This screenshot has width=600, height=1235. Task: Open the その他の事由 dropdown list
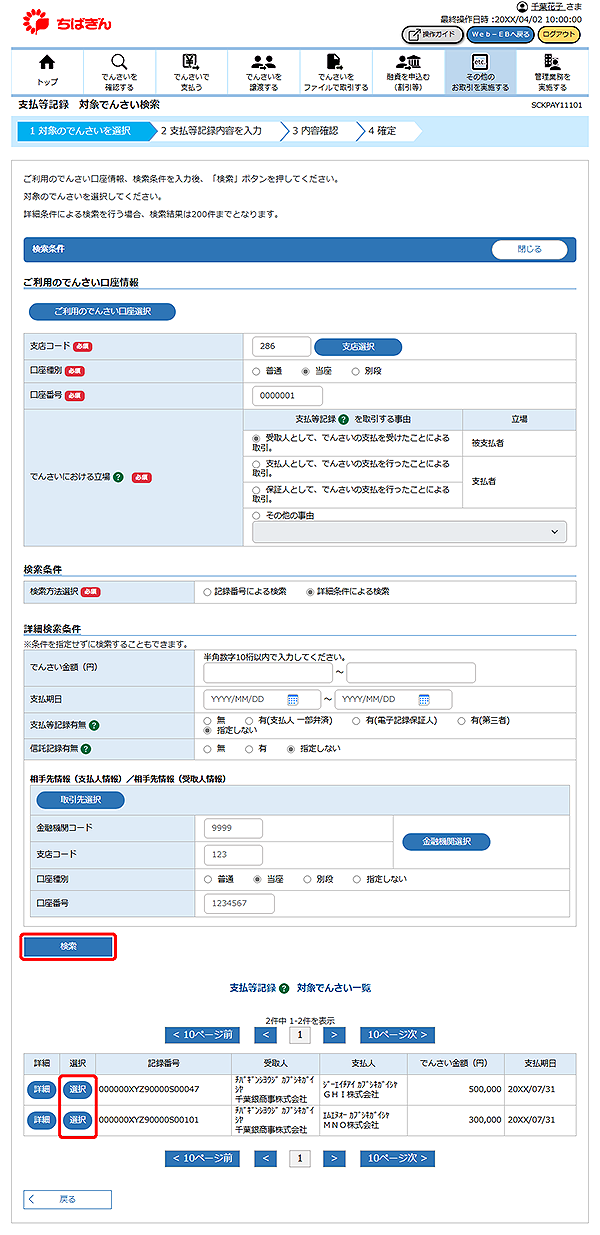point(410,532)
